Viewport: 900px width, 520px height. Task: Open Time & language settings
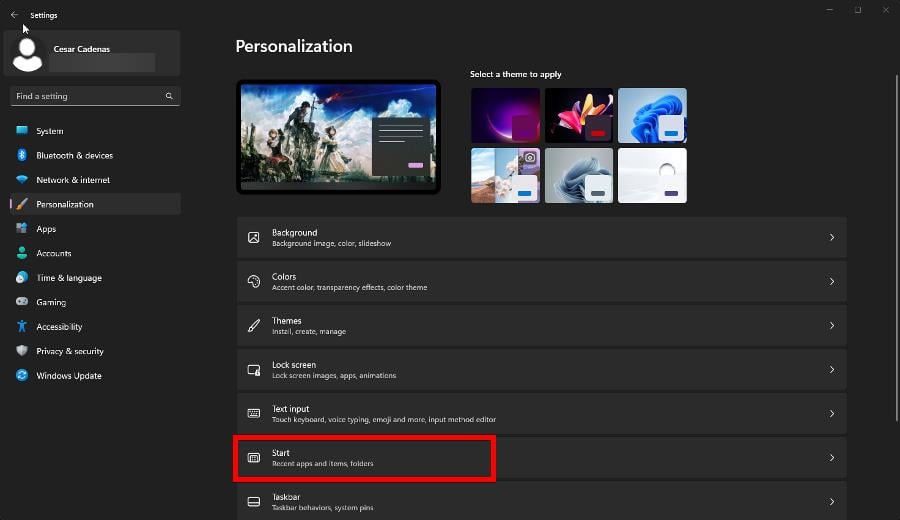(95, 277)
